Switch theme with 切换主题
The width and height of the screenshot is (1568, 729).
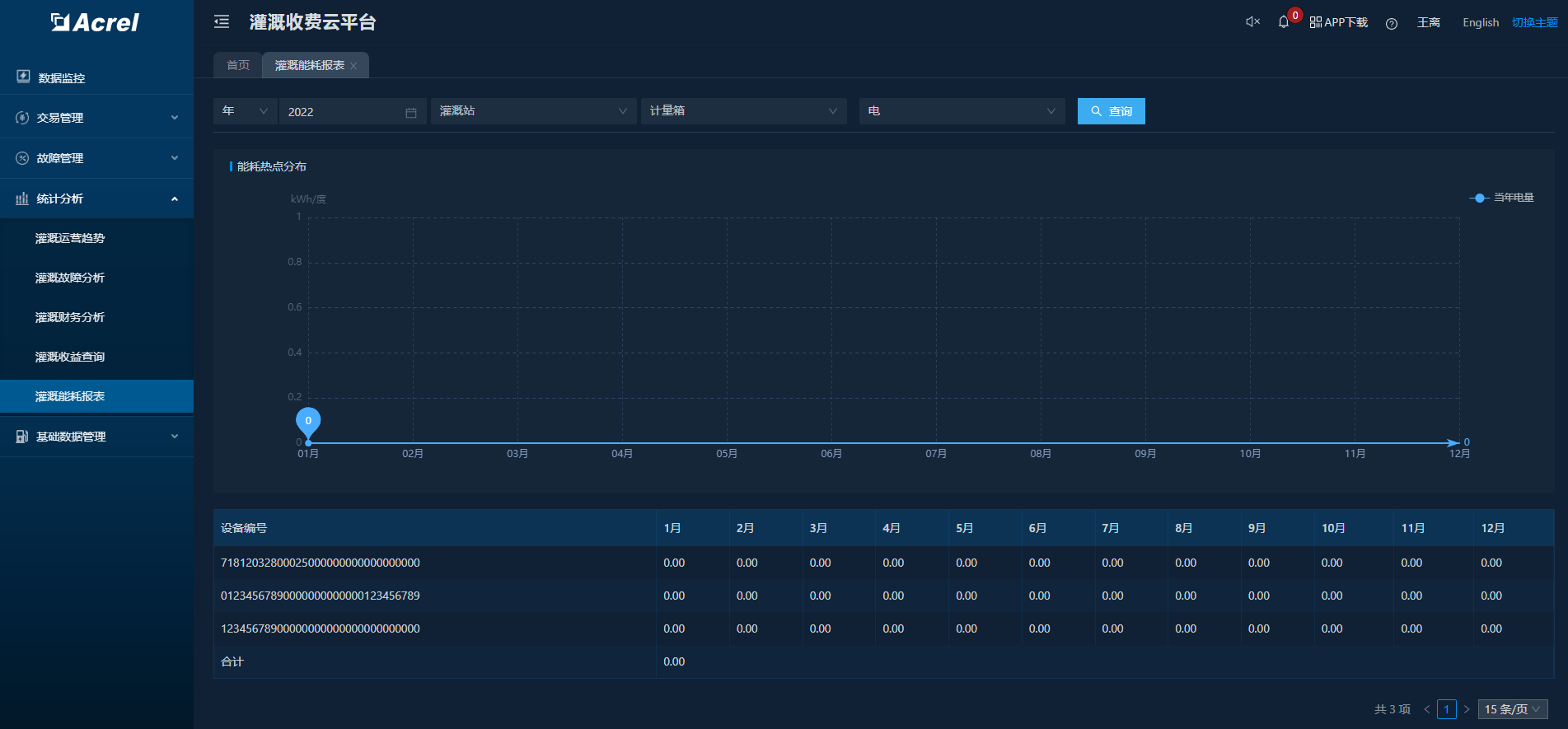click(1534, 22)
